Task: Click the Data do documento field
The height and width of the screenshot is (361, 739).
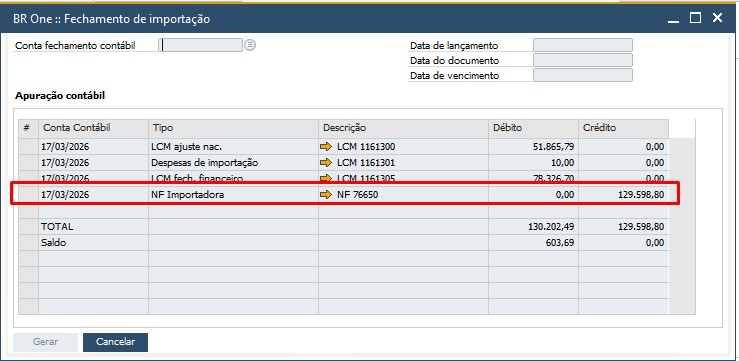Action: 583,60
